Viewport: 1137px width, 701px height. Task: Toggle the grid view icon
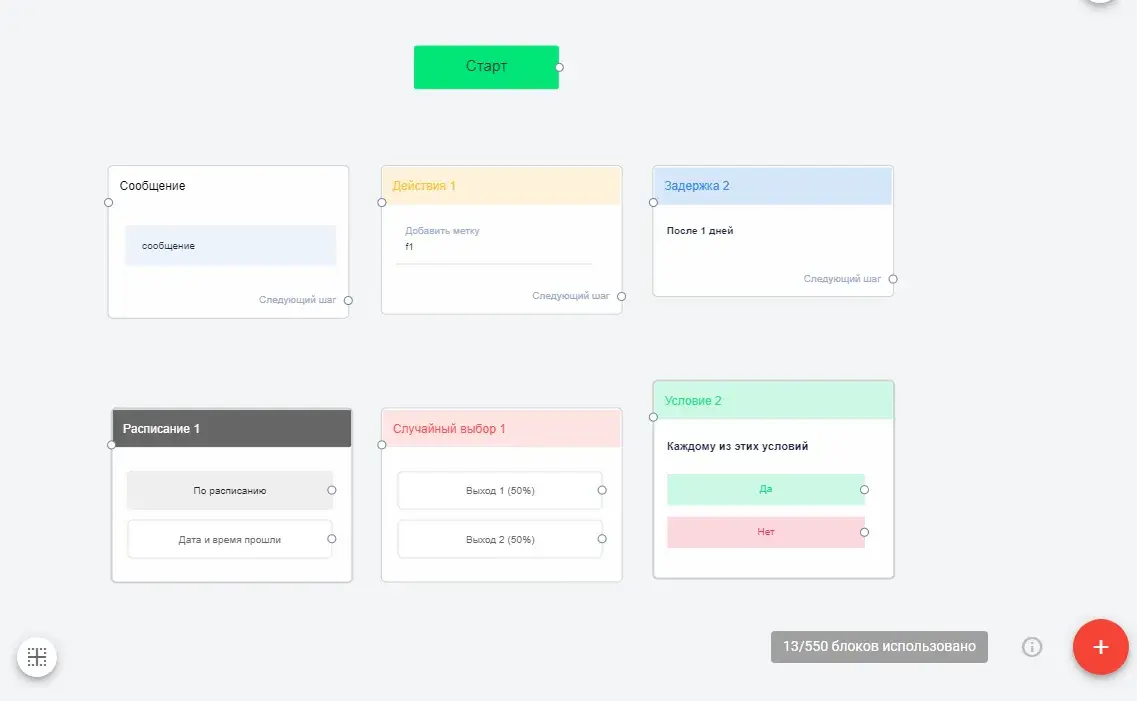coord(37,657)
